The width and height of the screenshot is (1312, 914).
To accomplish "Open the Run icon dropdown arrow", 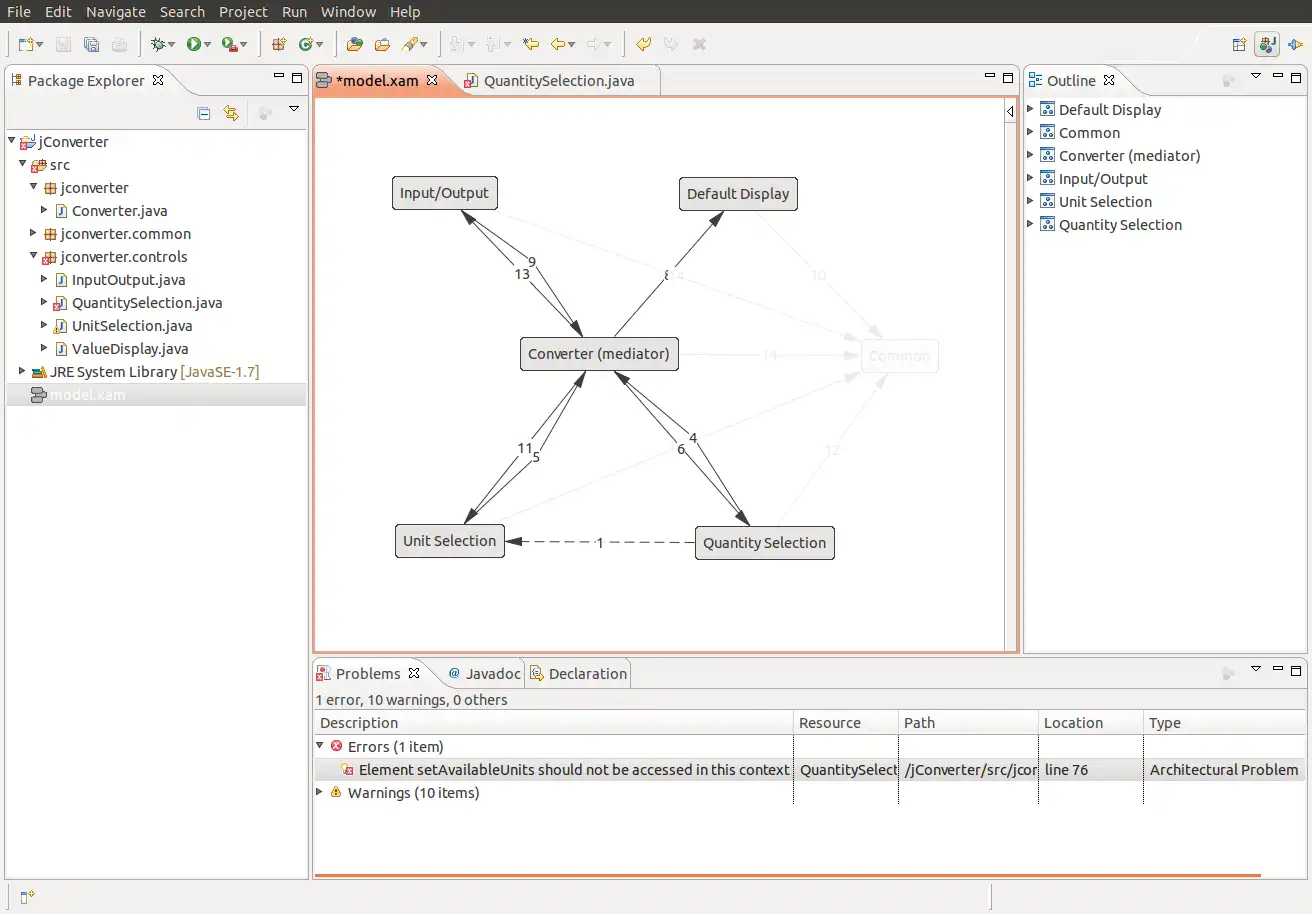I will (207, 45).
